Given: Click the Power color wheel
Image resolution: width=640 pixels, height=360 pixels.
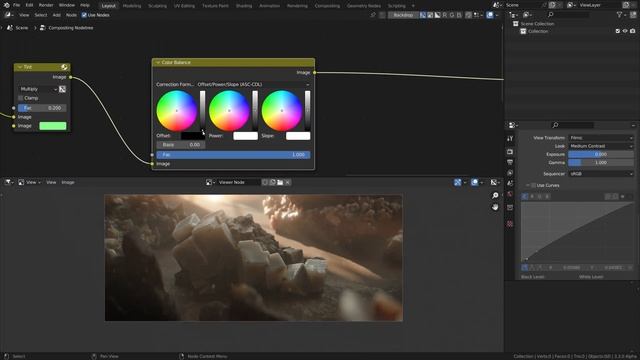Looking at the screenshot, I should 229,111.
